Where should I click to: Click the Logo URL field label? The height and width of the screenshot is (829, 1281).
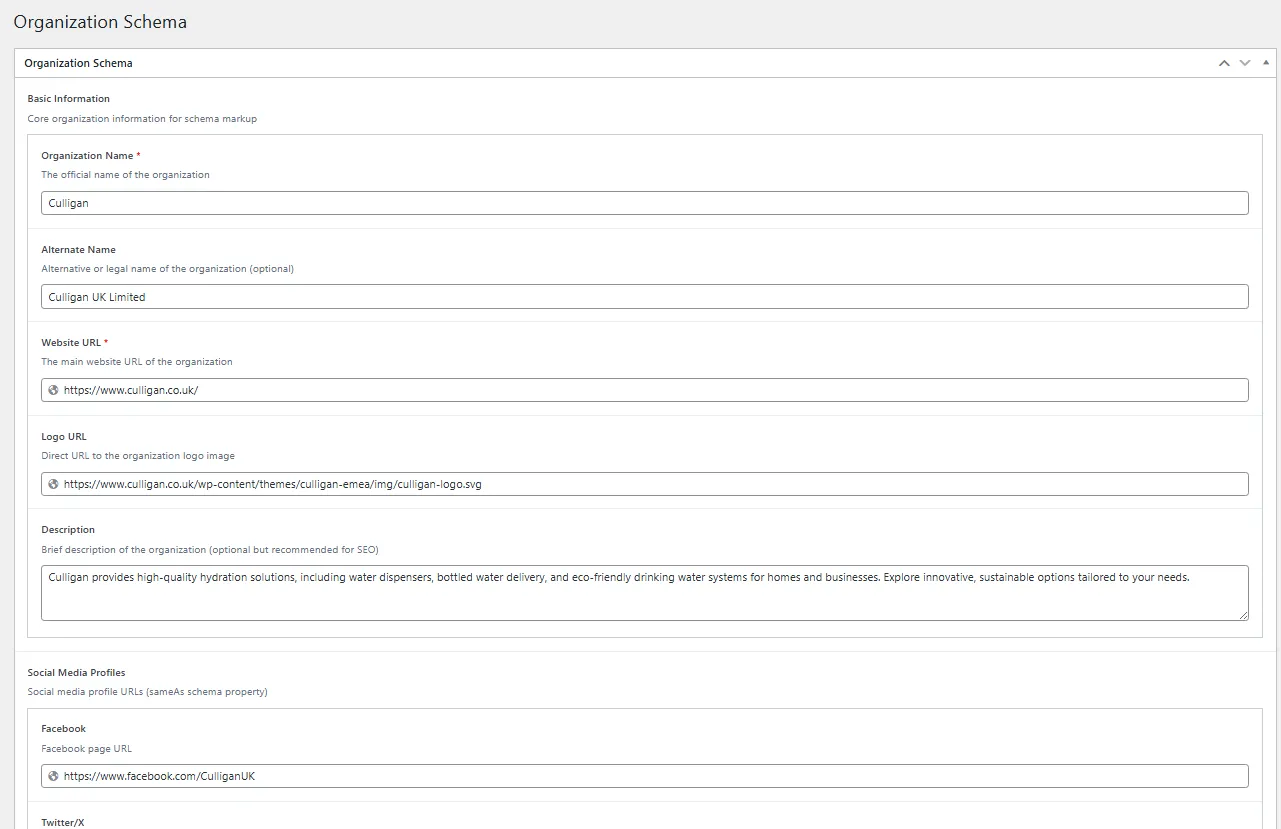point(64,437)
